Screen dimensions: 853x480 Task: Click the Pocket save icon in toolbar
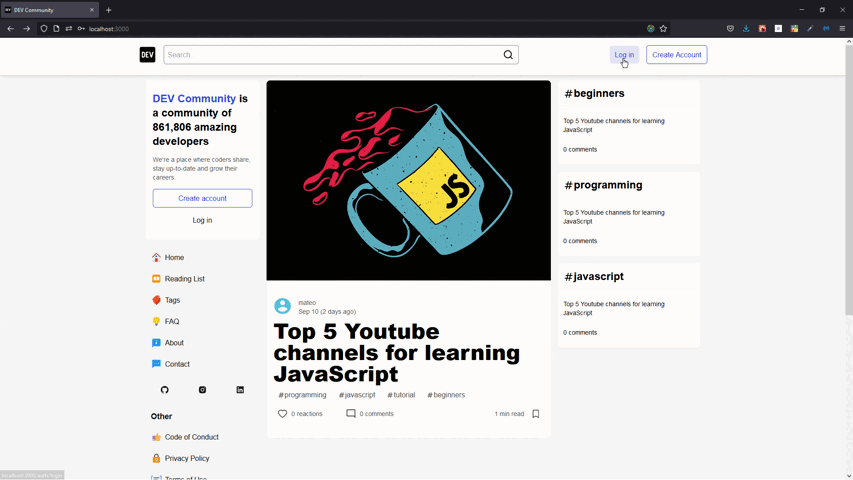coord(731,29)
